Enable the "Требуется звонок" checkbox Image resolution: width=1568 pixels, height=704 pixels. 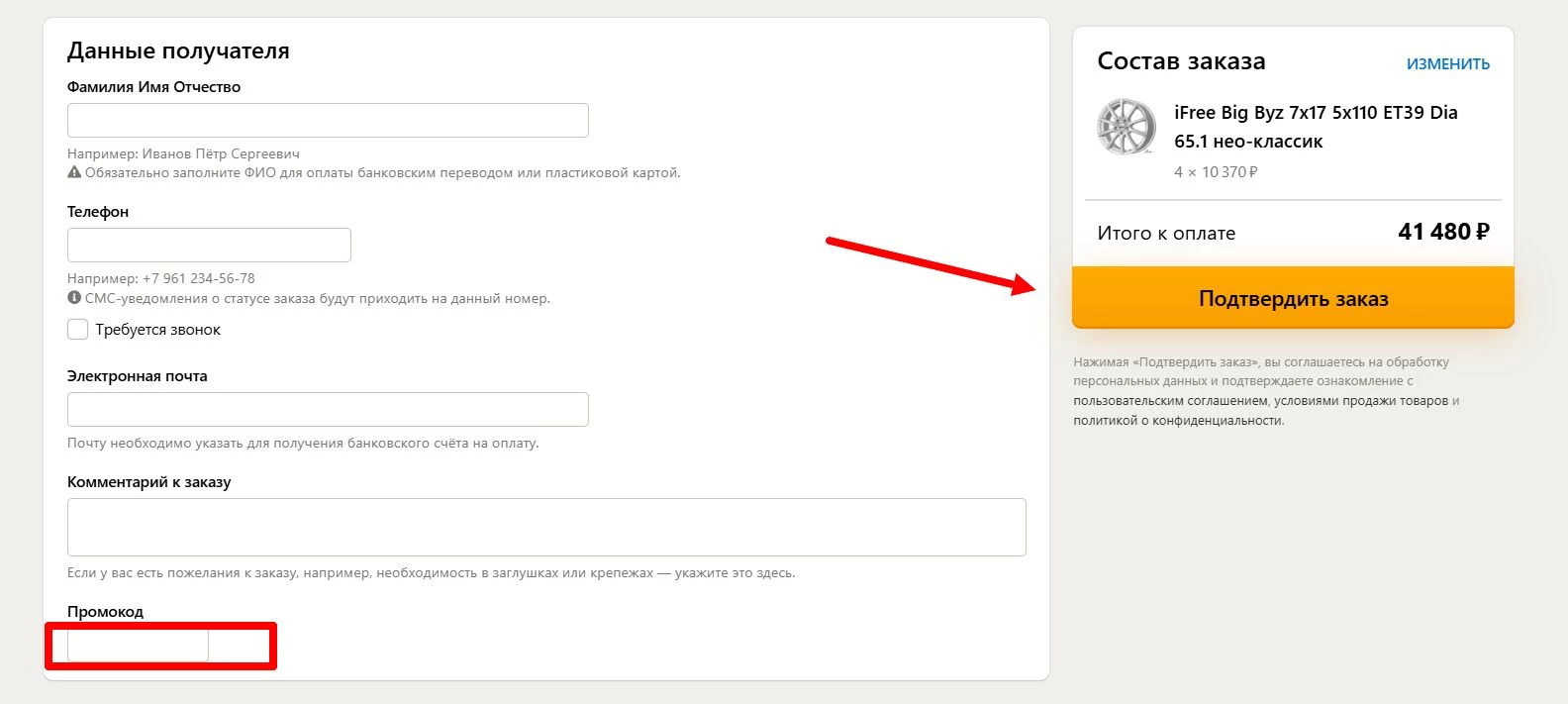click(x=78, y=330)
